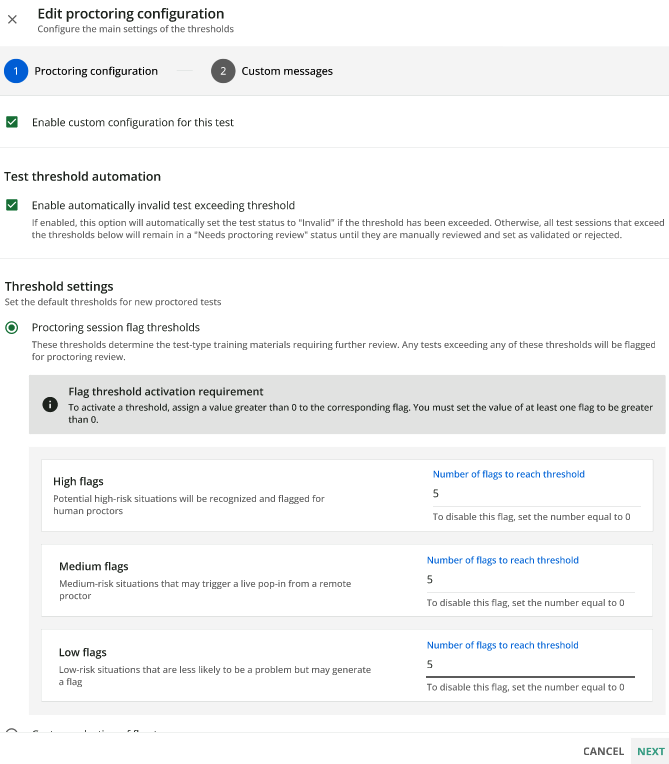Select the partially hidden radio option at bottom
Image resolution: width=669 pixels, height=764 pixels.
[12, 731]
